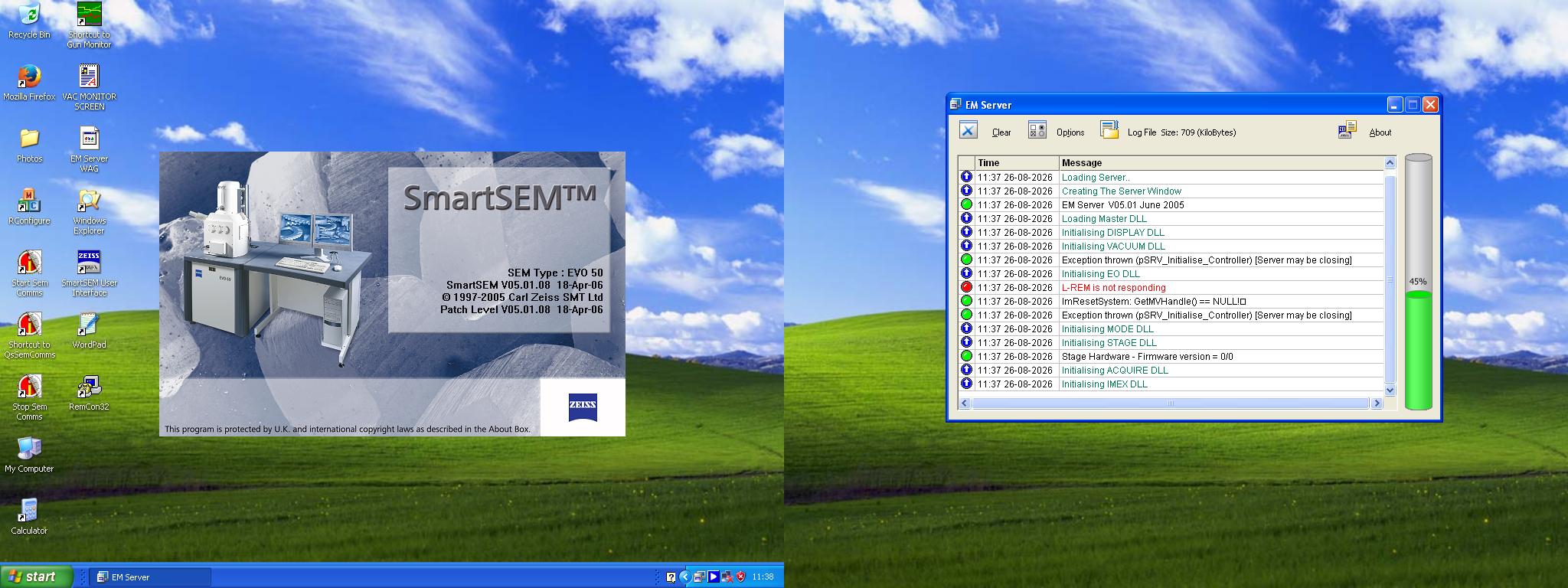This screenshot has width=1568, height=588.
Task: Click the About icon in EM Server
Action: (x=1347, y=130)
